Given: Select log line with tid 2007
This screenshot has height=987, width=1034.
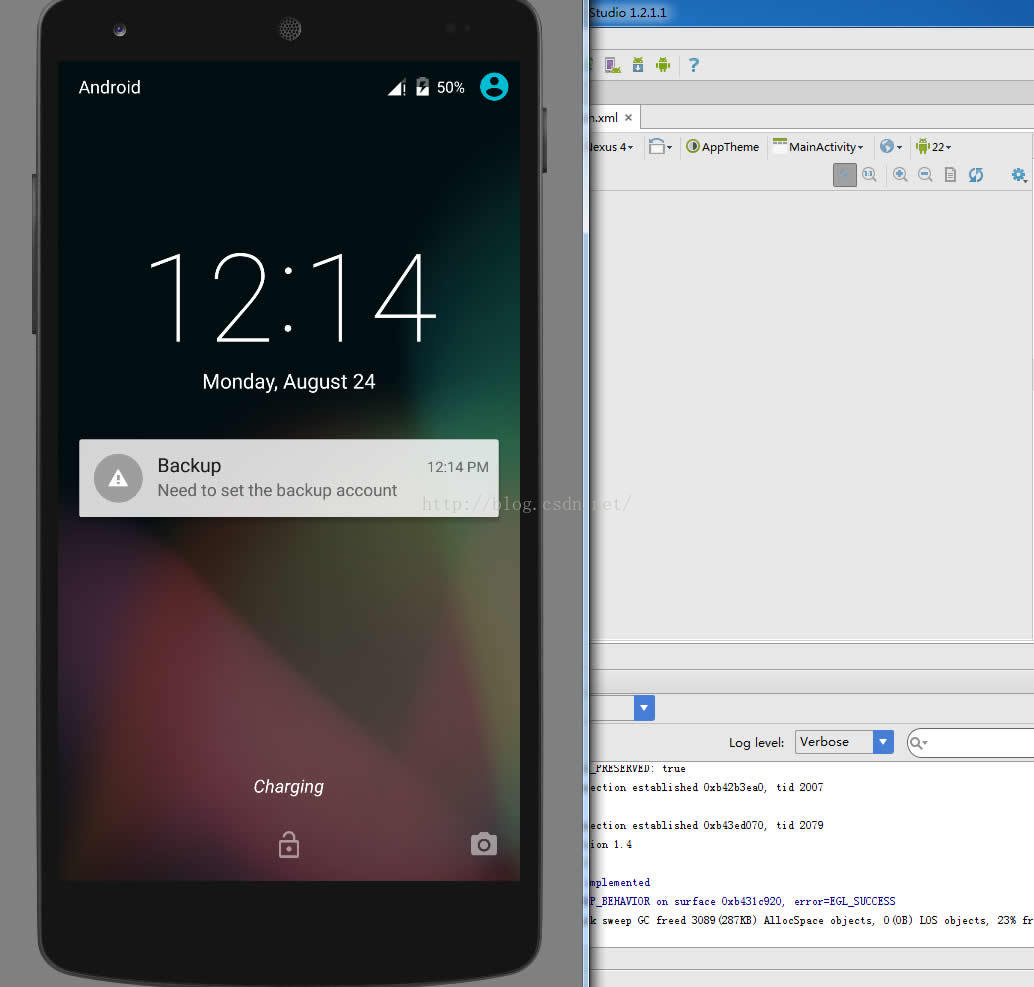Looking at the screenshot, I should pos(706,787).
